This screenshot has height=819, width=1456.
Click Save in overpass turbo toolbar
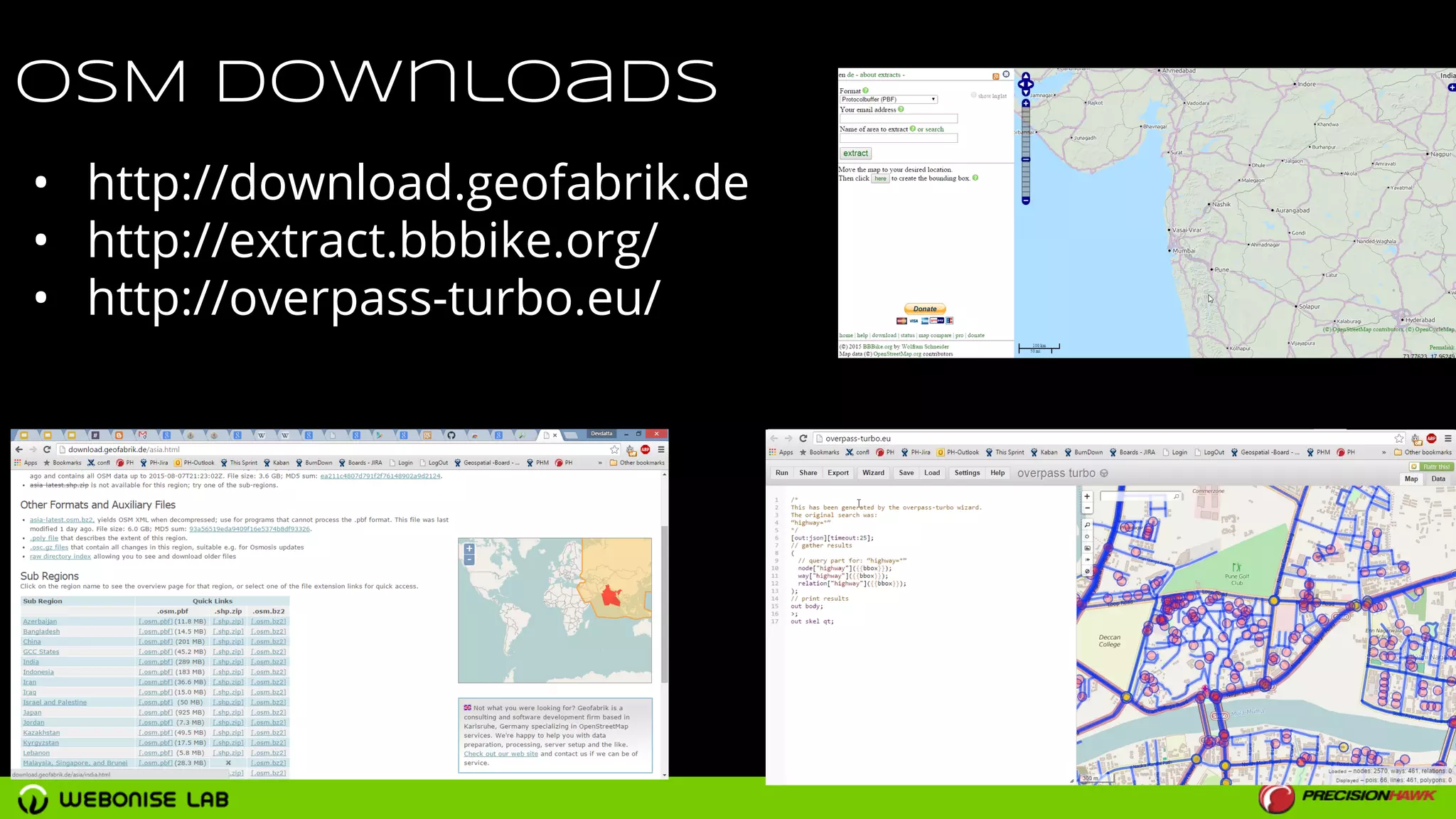[x=906, y=473]
